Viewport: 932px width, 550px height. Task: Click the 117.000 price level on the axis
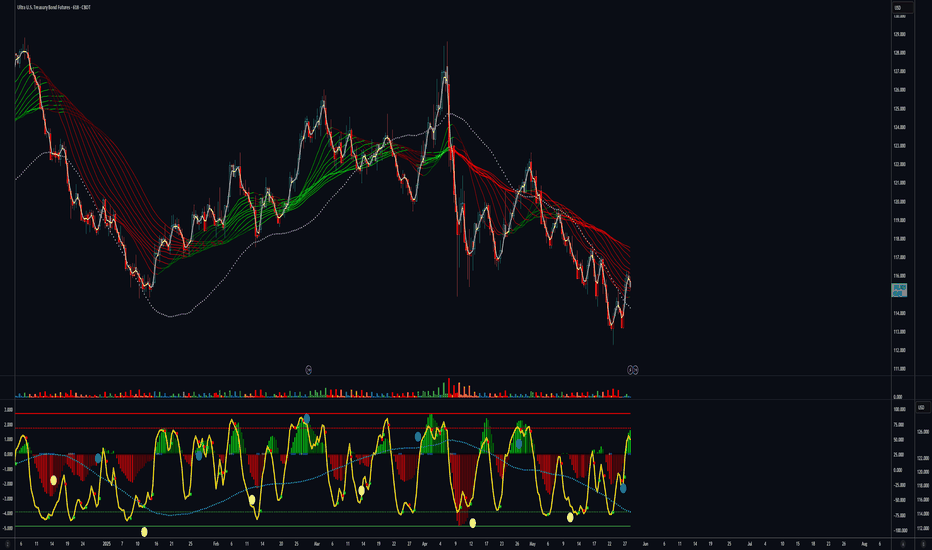pos(899,257)
